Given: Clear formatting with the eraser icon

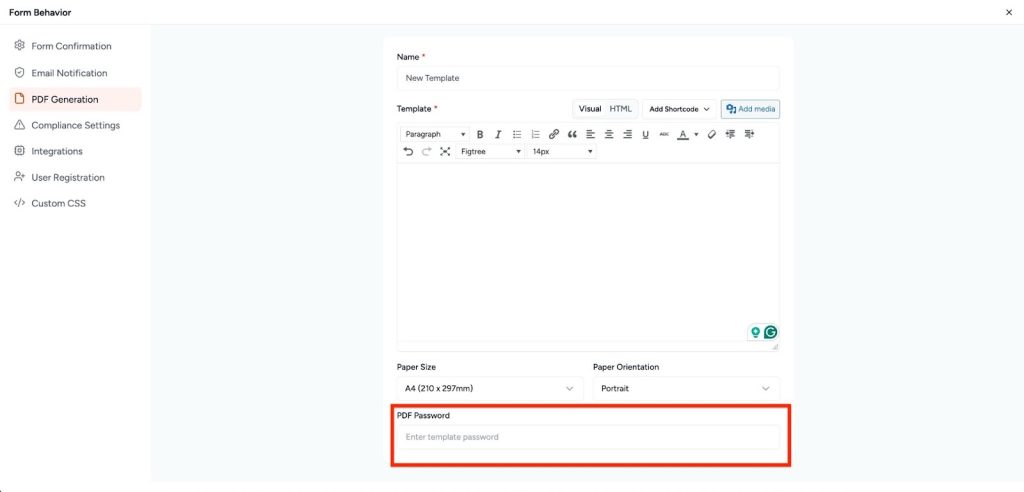Looking at the screenshot, I should point(712,135).
